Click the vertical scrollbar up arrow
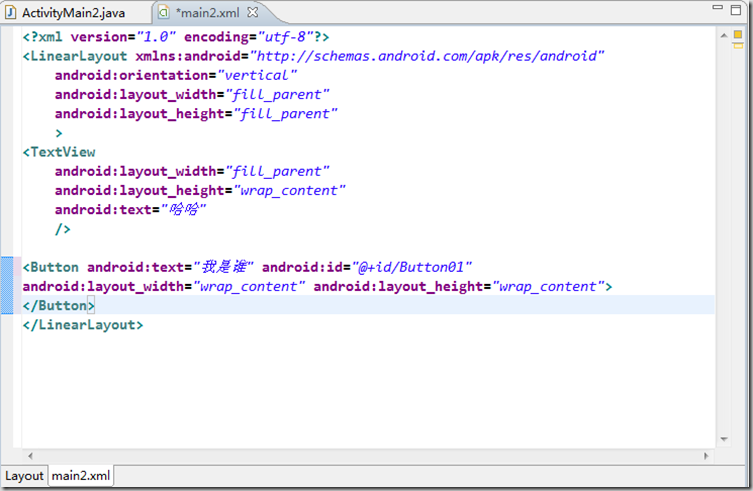The height and width of the screenshot is (491, 753). coord(723,36)
